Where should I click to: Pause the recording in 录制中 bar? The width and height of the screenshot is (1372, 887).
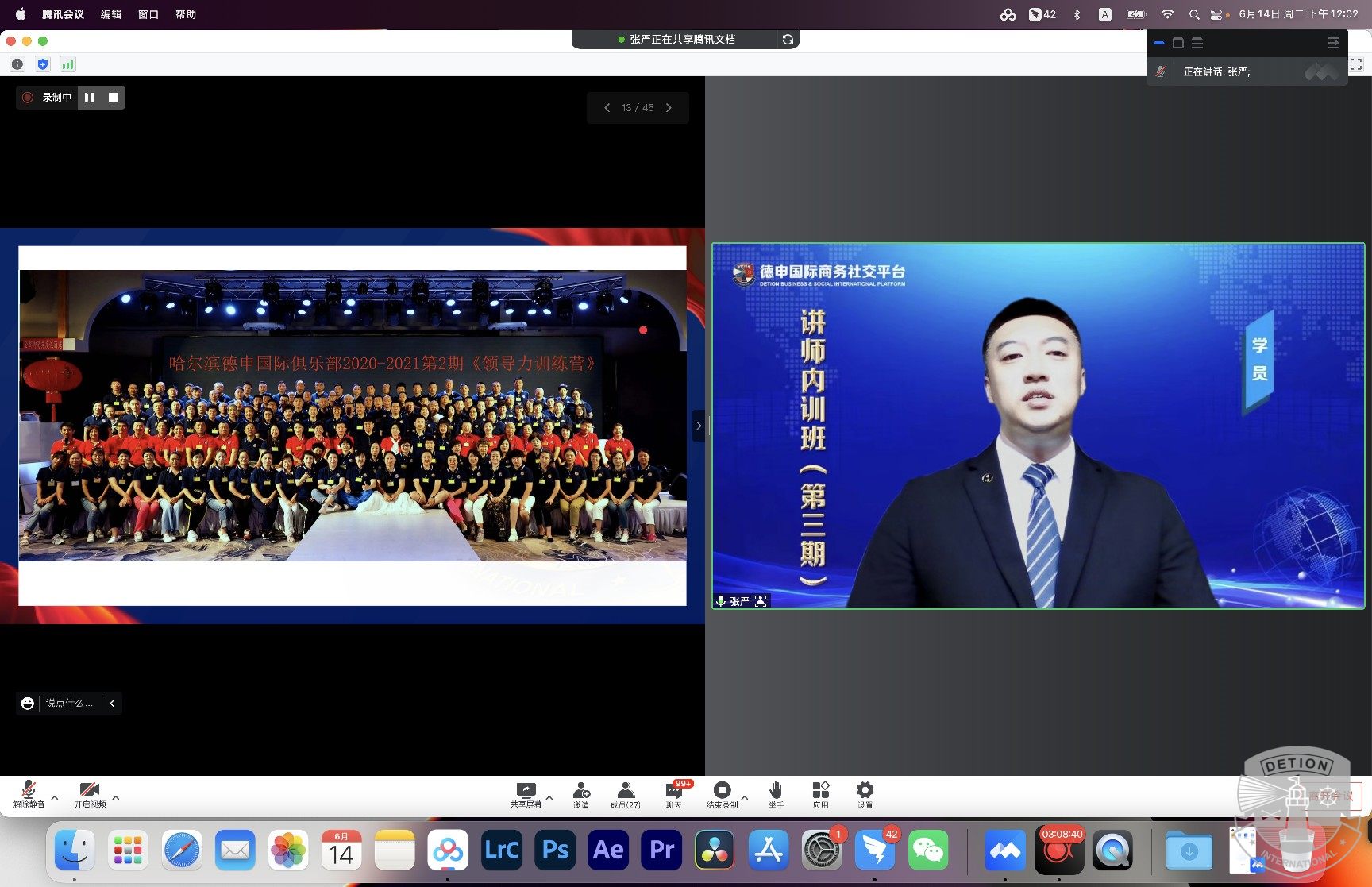pos(90,98)
